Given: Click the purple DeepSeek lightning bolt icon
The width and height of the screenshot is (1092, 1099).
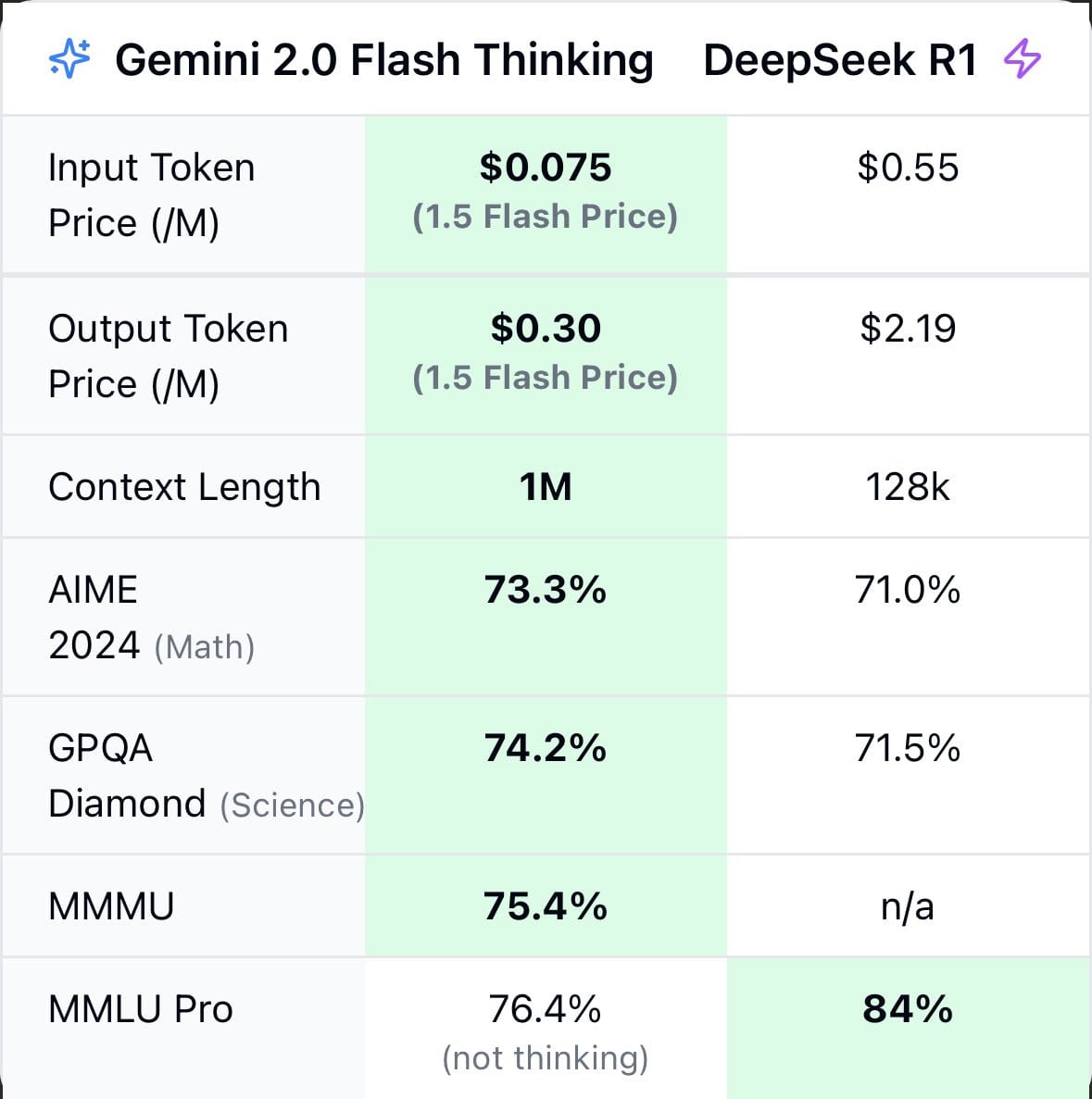Looking at the screenshot, I should click(1023, 60).
